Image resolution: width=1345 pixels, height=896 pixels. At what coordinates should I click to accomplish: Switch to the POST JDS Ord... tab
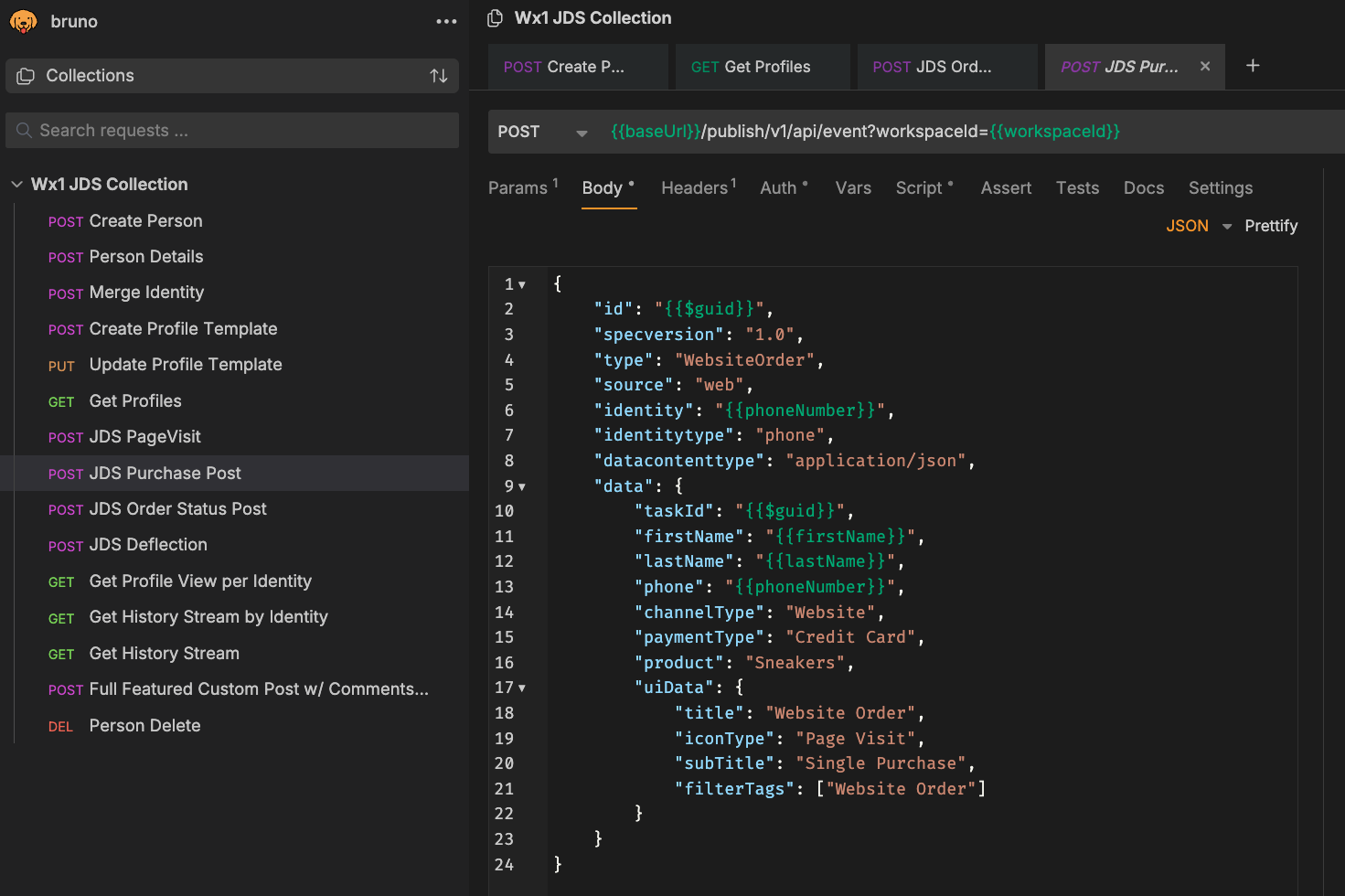[946, 67]
